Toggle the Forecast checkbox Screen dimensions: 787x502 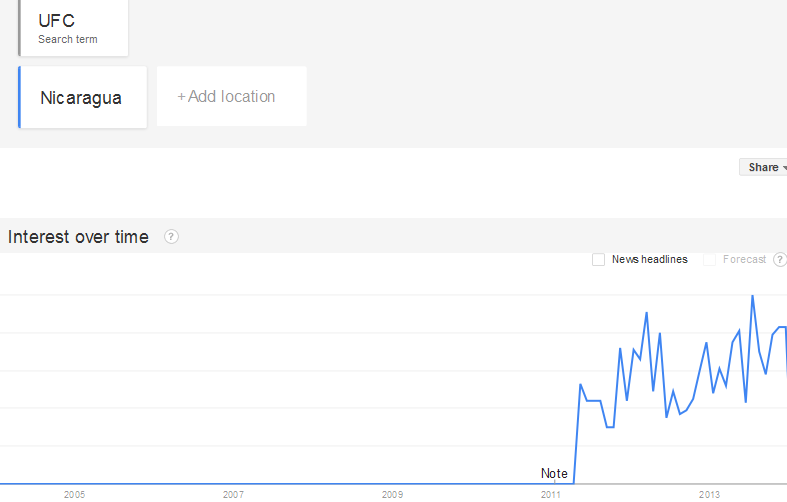(710, 260)
